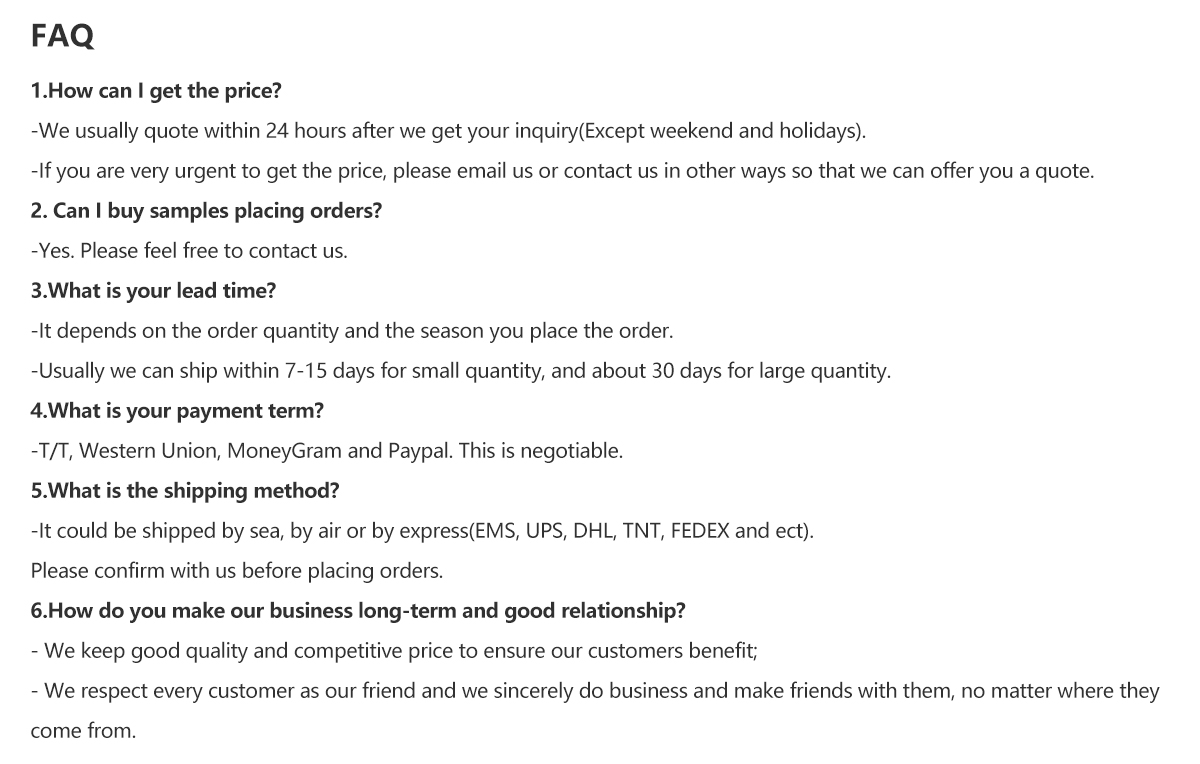Viewport: 1200px width, 764px height.
Task: Click the '7-15 days for small quantity' line
Action: [x=461, y=371]
